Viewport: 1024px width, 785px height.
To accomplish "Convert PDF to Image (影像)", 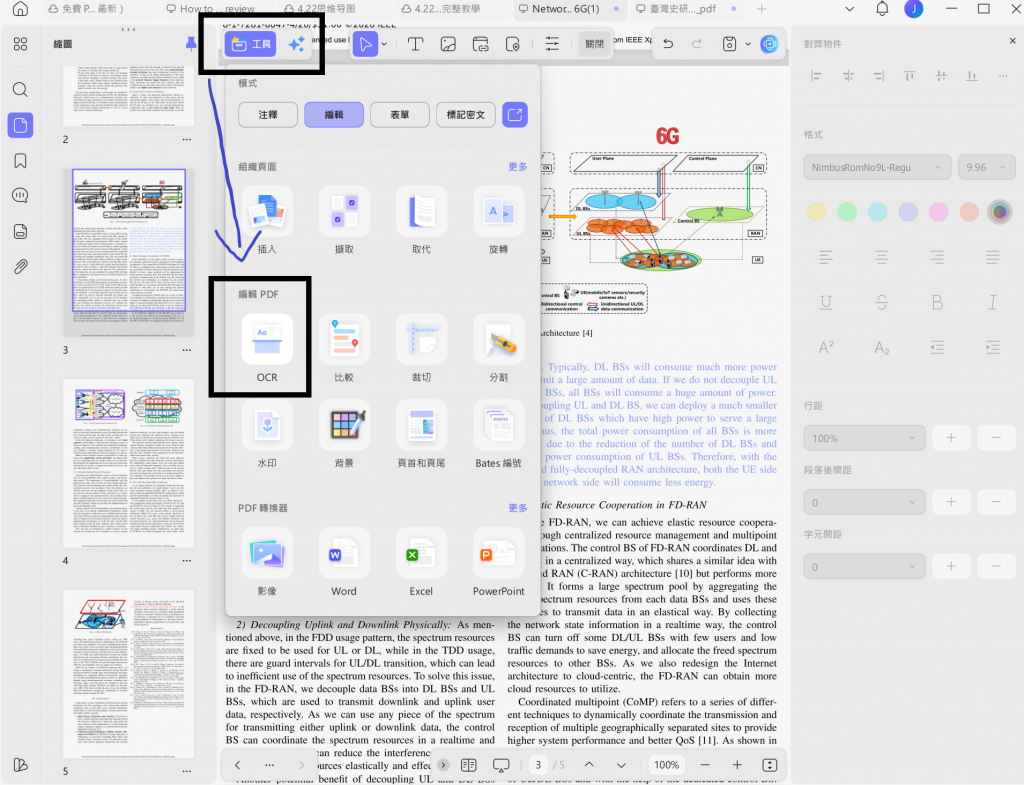I will [266, 553].
